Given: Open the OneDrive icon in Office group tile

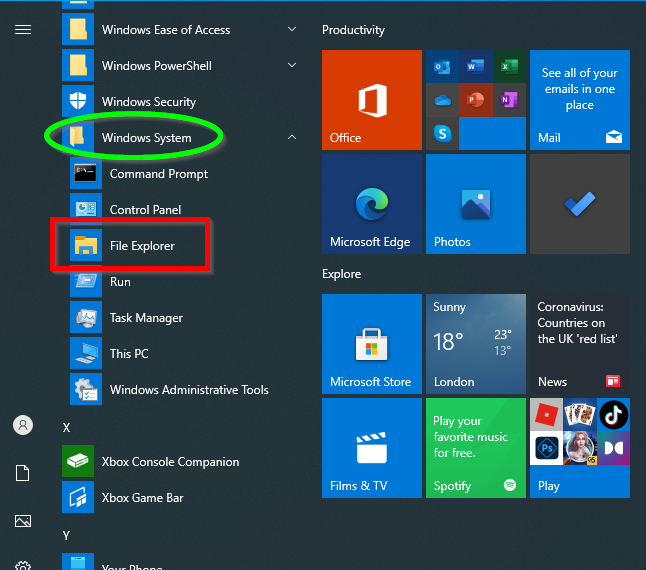Looking at the screenshot, I should [442, 100].
